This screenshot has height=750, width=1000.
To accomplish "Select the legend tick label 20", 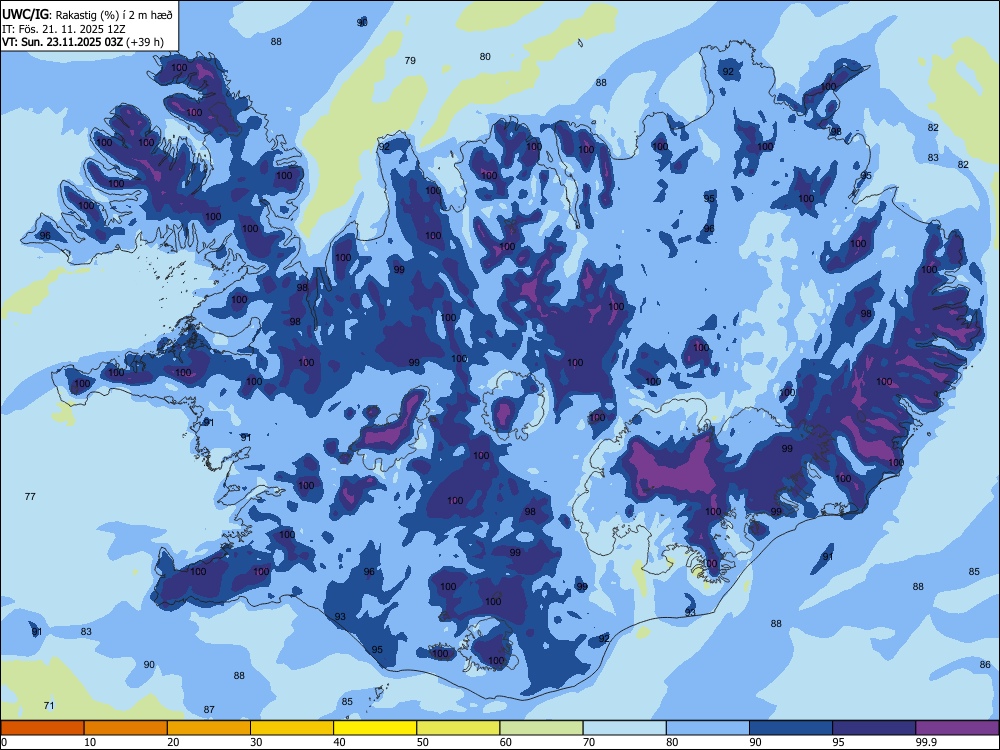I will [173, 742].
